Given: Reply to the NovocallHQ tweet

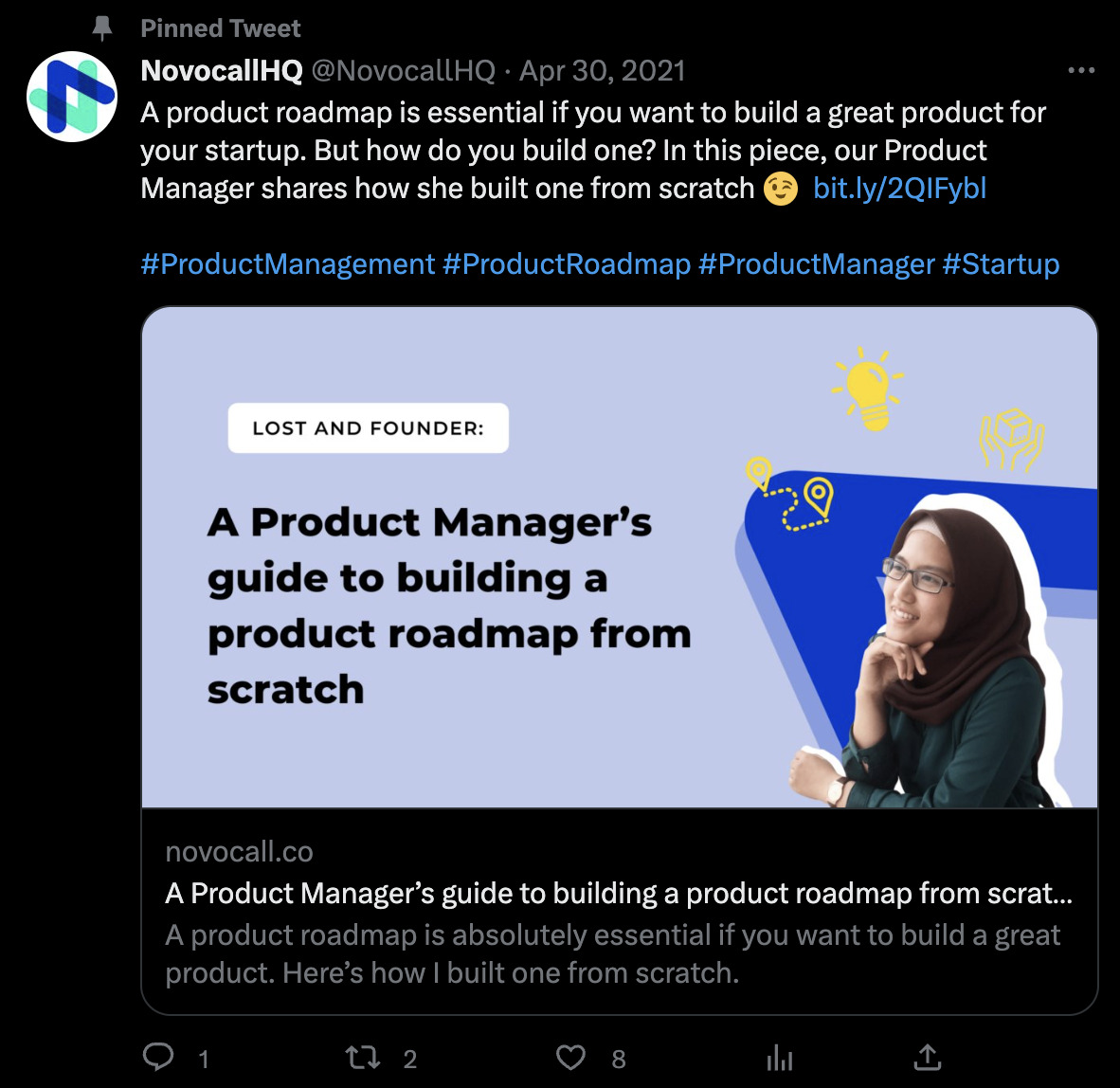Looking at the screenshot, I should coord(161,1056).
